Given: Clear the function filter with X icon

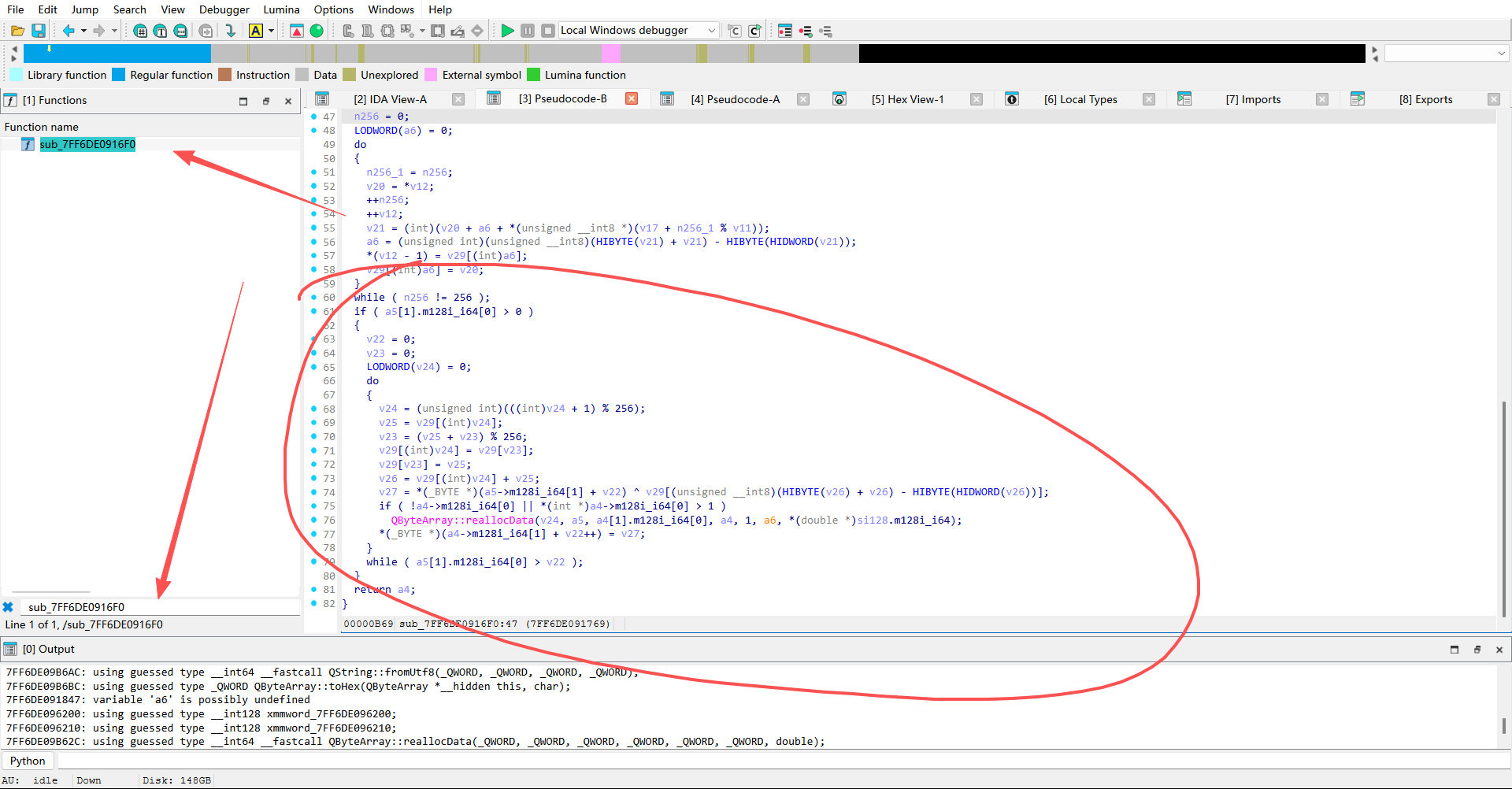Looking at the screenshot, I should tap(8, 607).
